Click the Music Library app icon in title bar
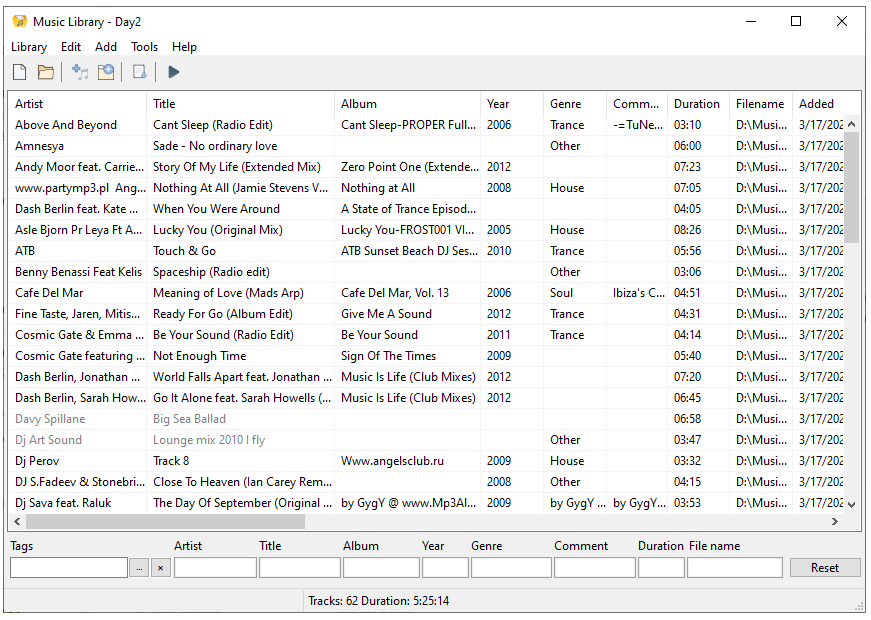This screenshot has height=620, width=871. click(x=19, y=21)
